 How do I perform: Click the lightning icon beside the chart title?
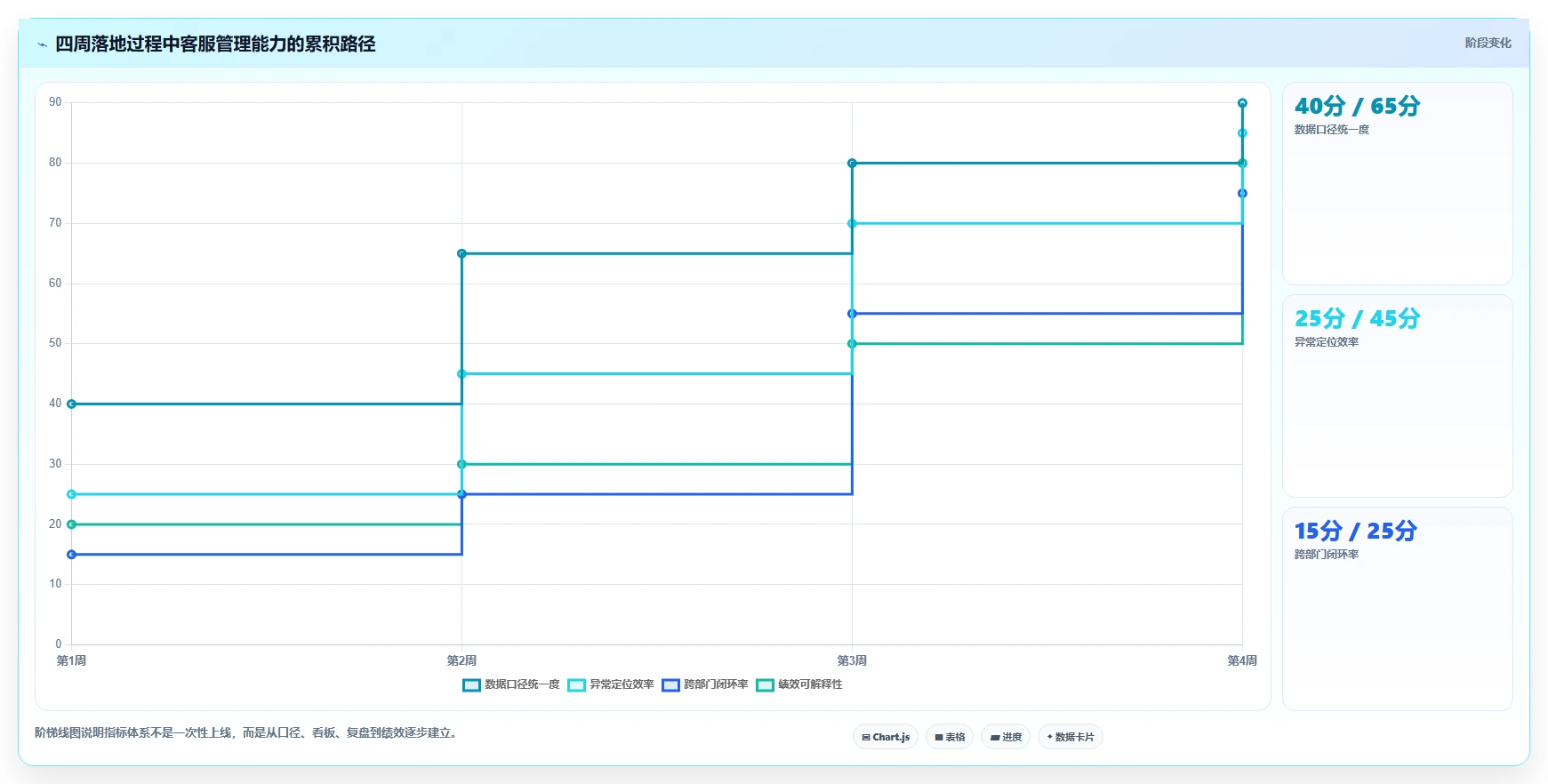[42, 44]
